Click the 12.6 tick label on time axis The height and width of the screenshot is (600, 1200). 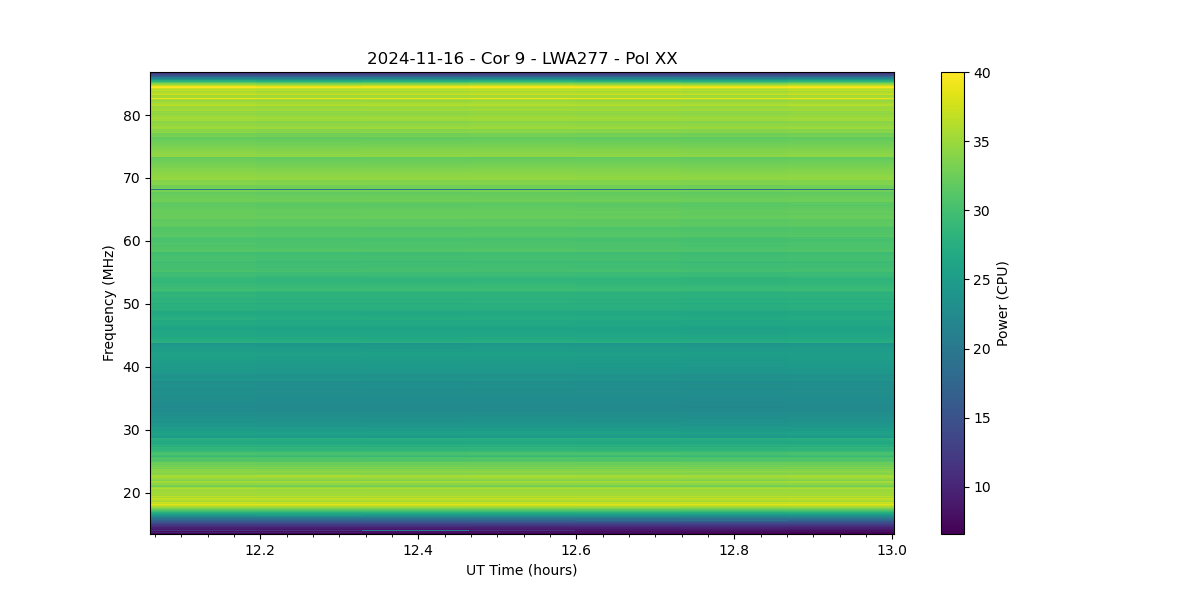point(575,550)
